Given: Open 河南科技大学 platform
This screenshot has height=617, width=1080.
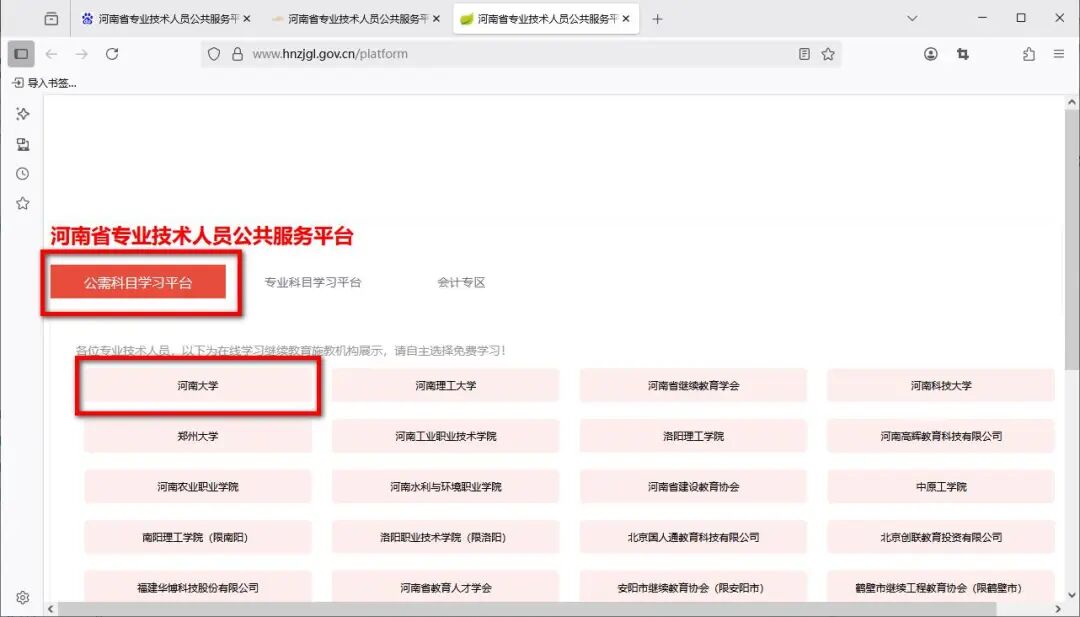Looking at the screenshot, I should [941, 386].
